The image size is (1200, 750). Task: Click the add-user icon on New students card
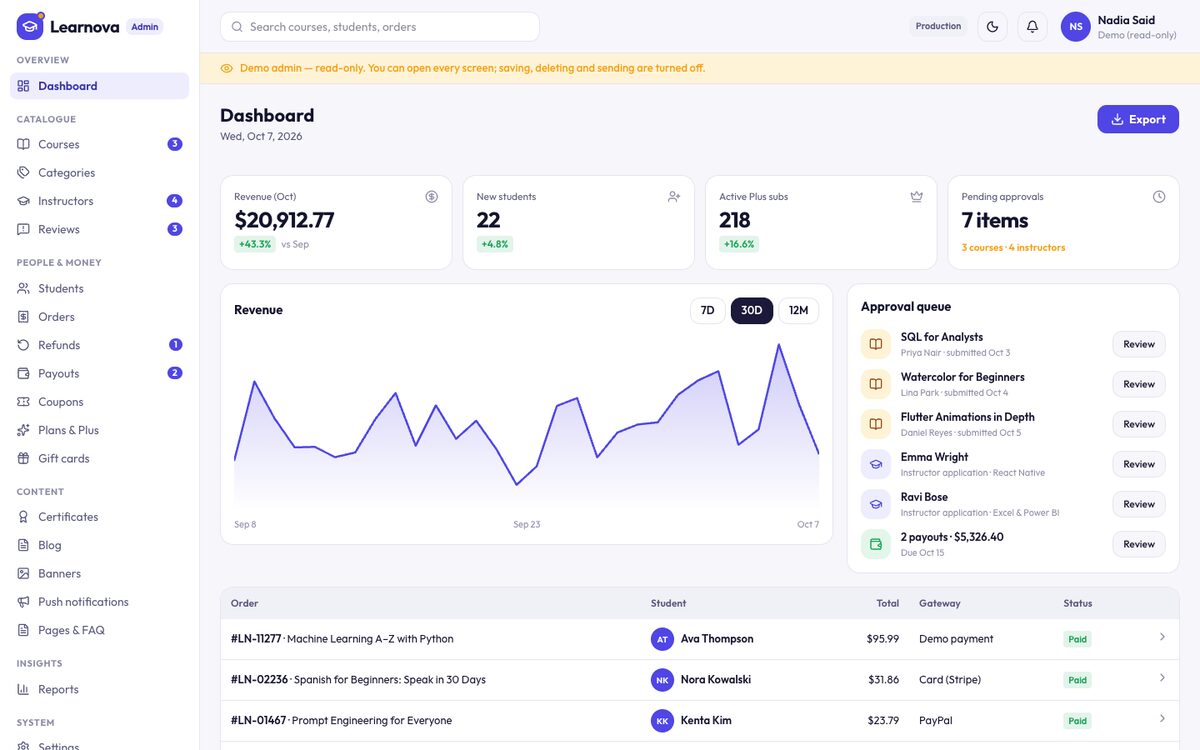pos(674,197)
